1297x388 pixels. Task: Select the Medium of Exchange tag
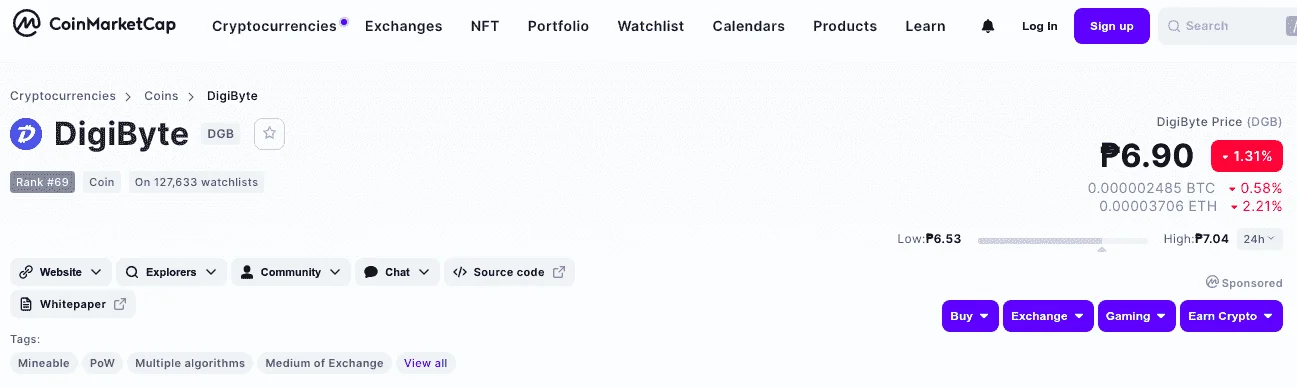pos(324,363)
